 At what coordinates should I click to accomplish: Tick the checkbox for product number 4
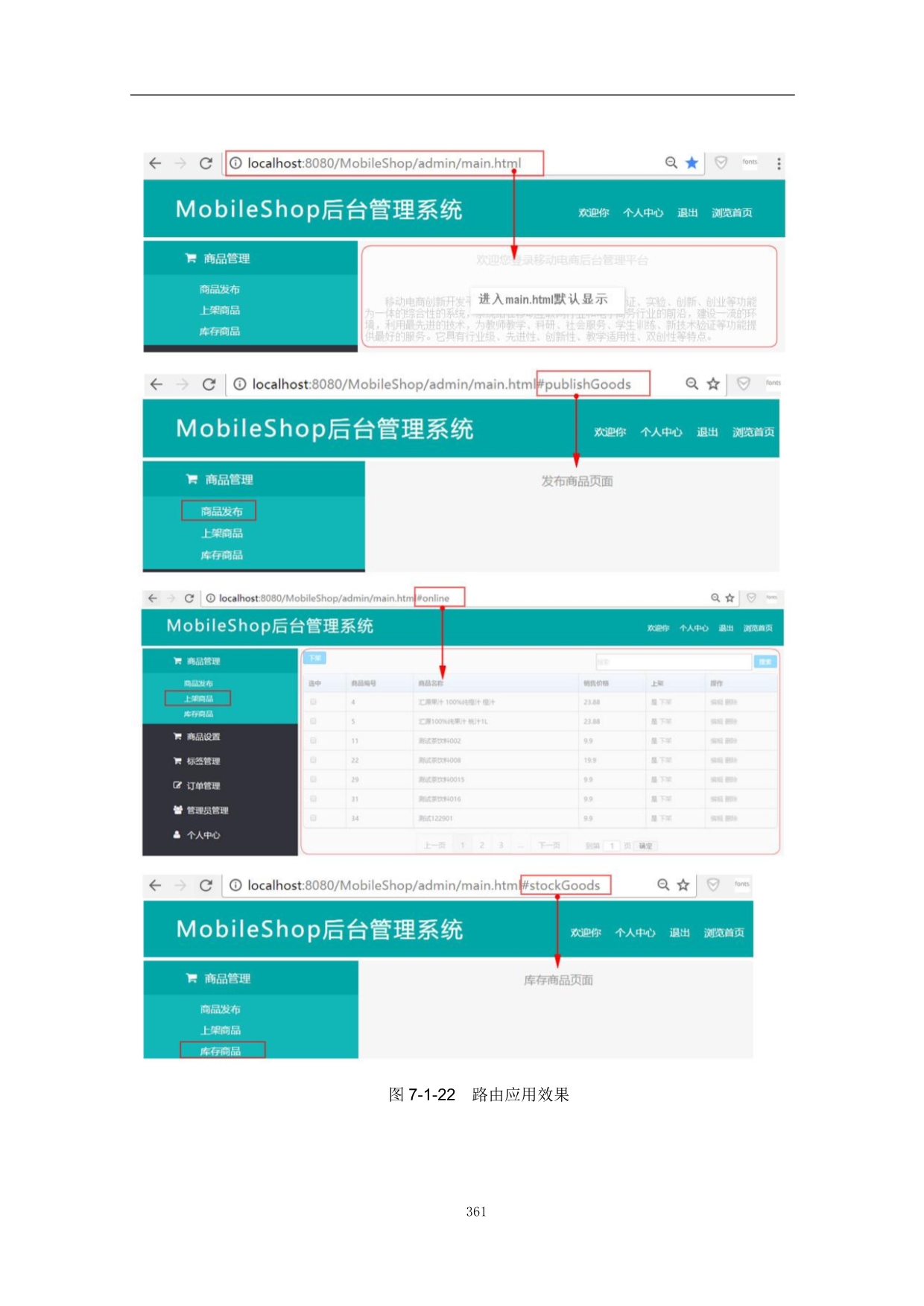pyautogui.click(x=313, y=702)
